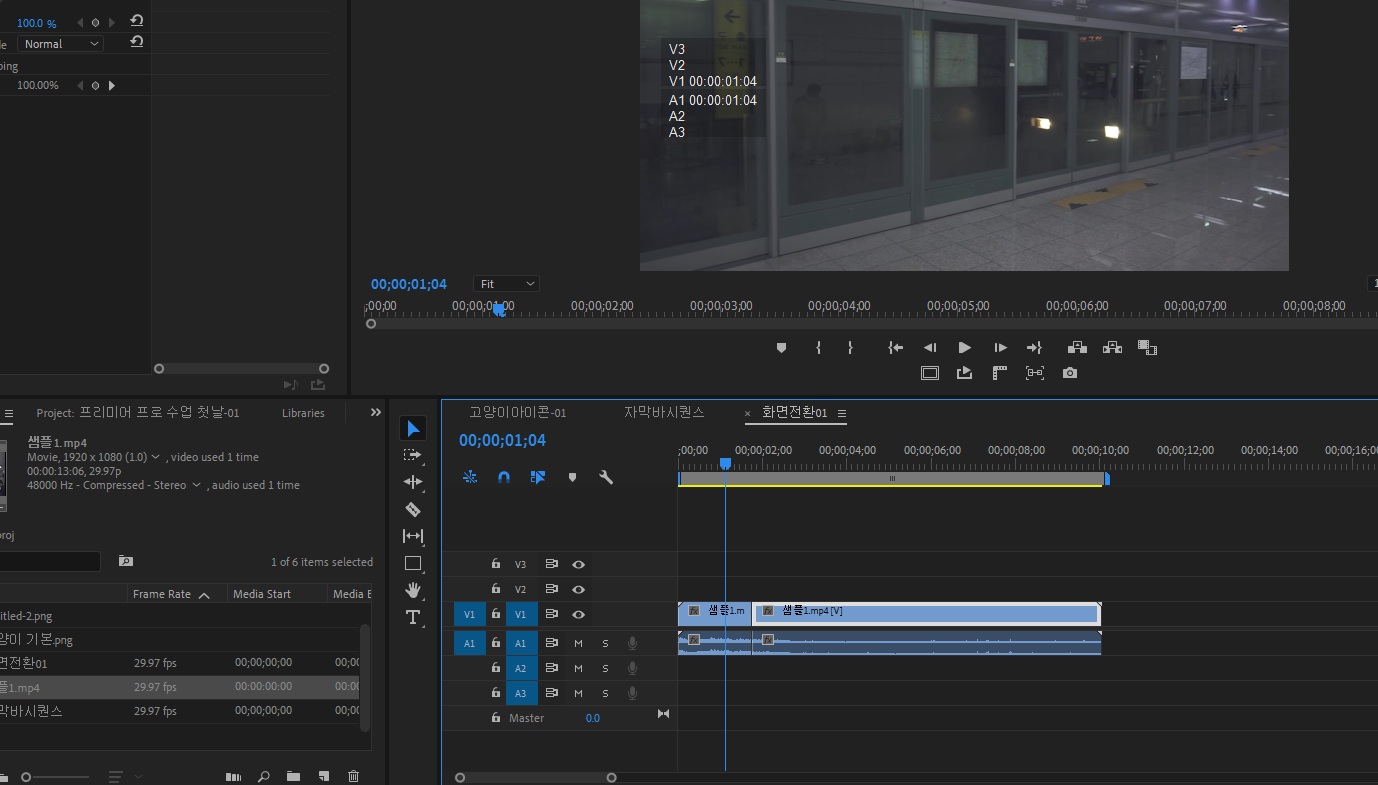Toggle the timeline Snap magnet icon
1378x785 pixels.
pyautogui.click(x=504, y=478)
